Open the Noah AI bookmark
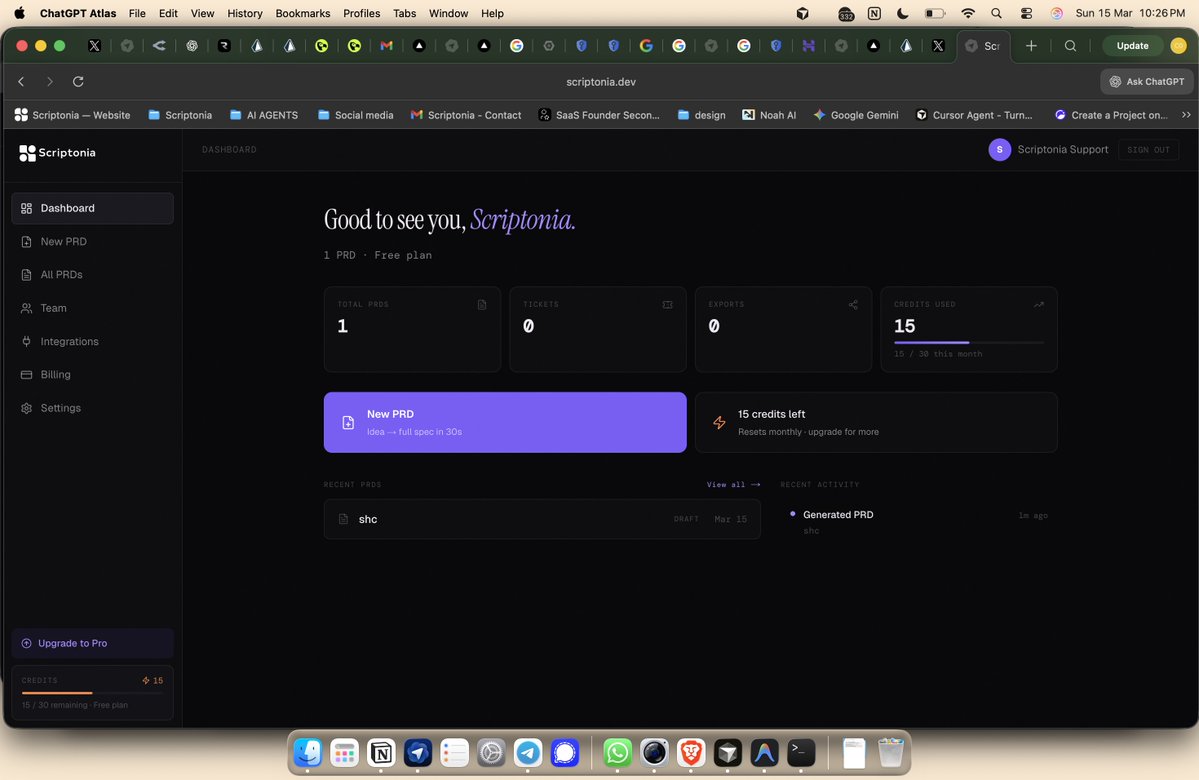This screenshot has height=780, width=1199. (768, 115)
